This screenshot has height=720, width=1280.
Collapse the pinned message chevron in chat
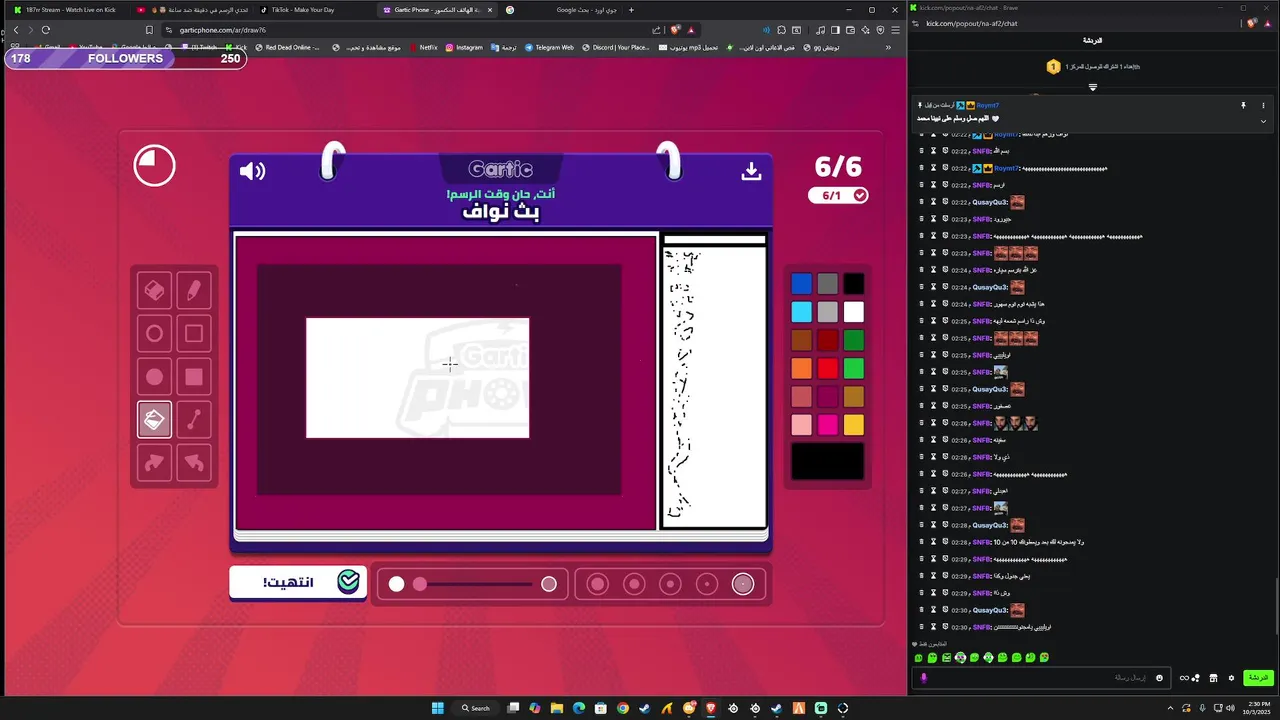point(1263,121)
